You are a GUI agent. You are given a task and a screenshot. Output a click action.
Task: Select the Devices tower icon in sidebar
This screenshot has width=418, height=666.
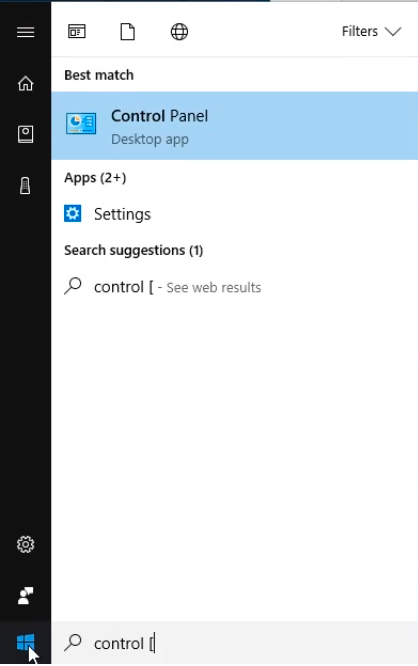tap(25, 186)
